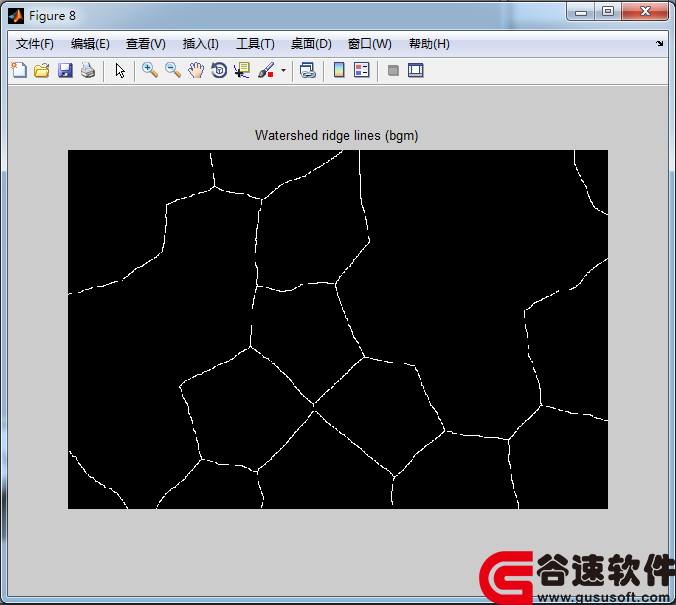Open the 工具(T) menu

(x=255, y=44)
